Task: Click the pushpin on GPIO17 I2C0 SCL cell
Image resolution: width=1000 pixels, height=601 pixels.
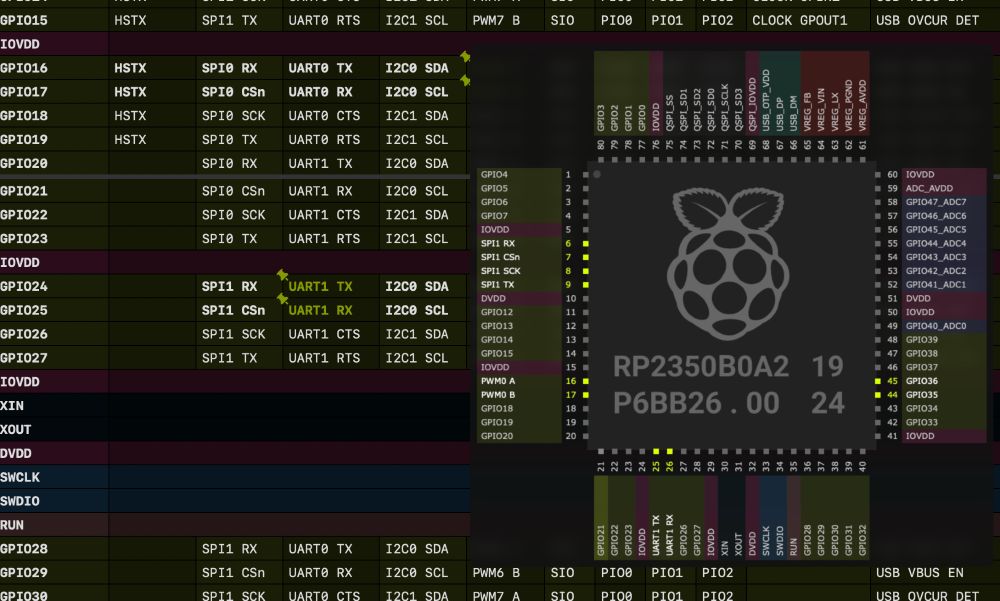Action: 465,80
